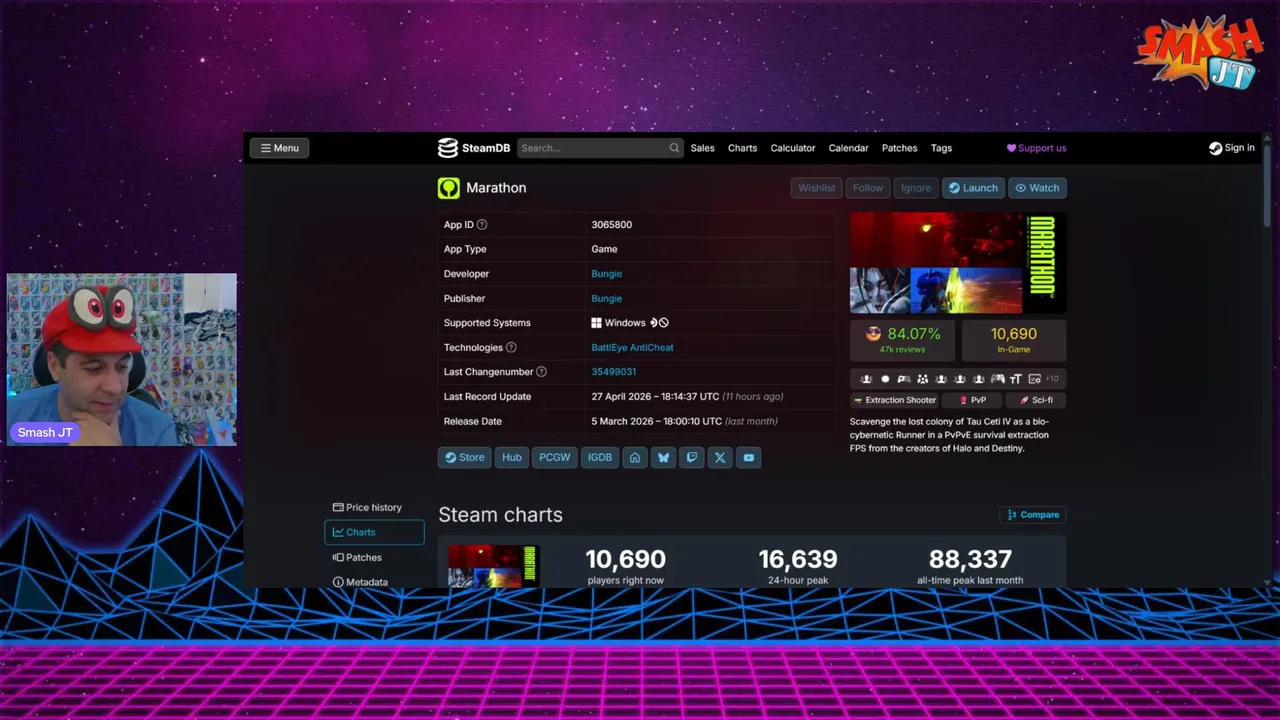
Task: Click the App ID help icon
Action: (482, 225)
